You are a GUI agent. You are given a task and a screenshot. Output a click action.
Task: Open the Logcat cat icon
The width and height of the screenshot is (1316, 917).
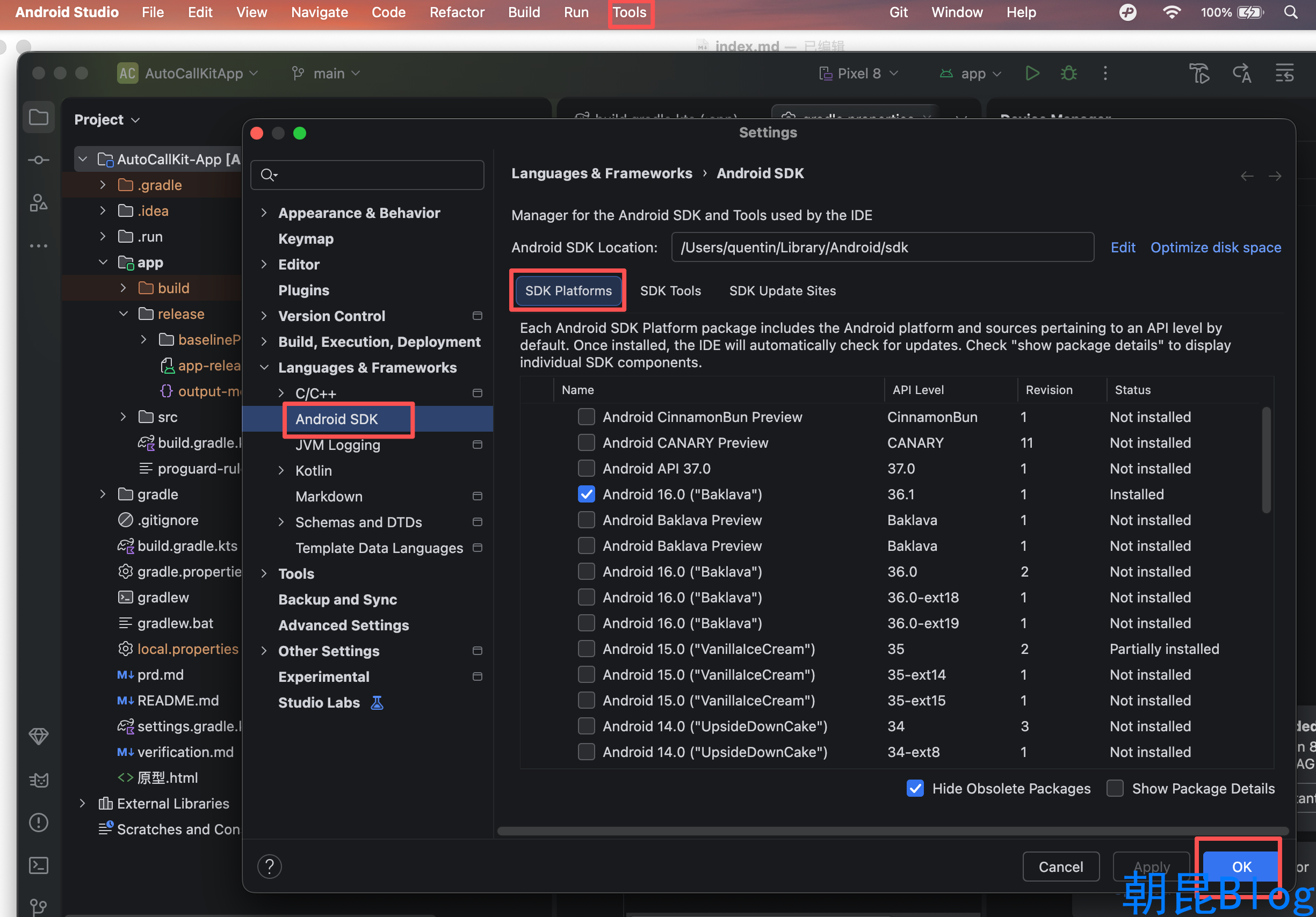(38, 779)
